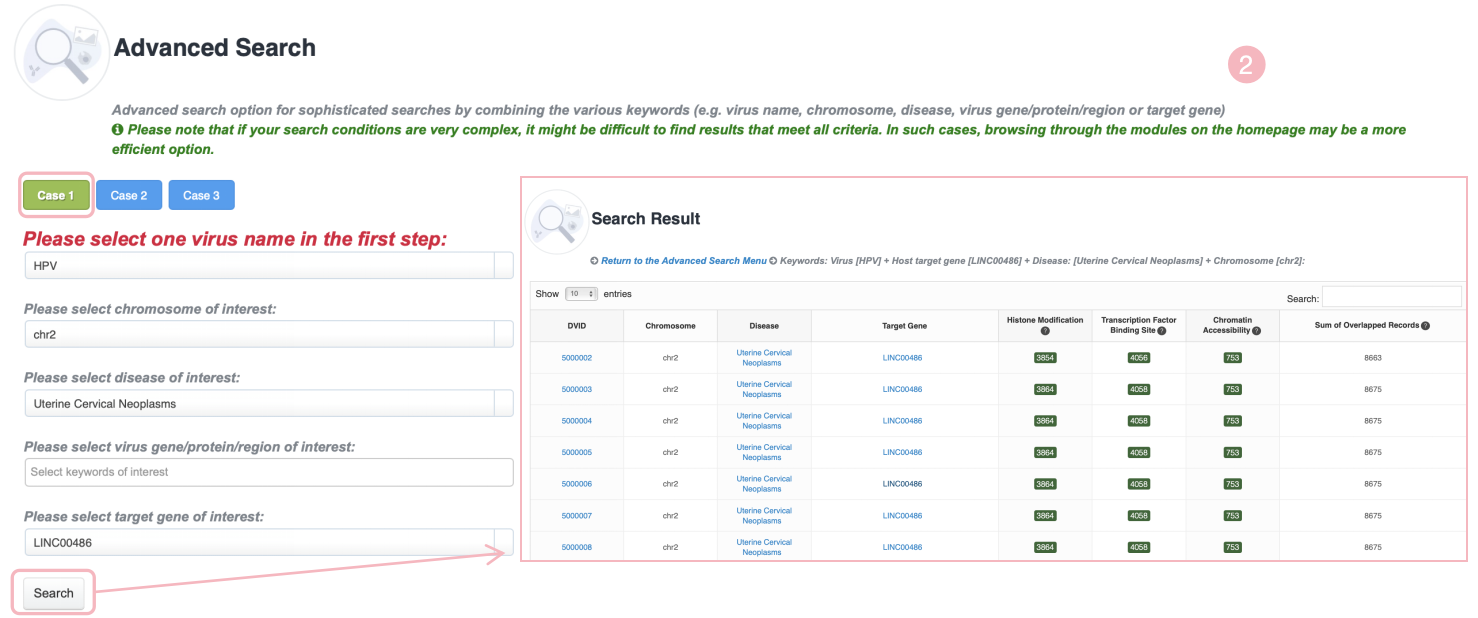Focus the virus gene/protein/region keywords field
1478x618 pixels.
pyautogui.click(x=268, y=472)
